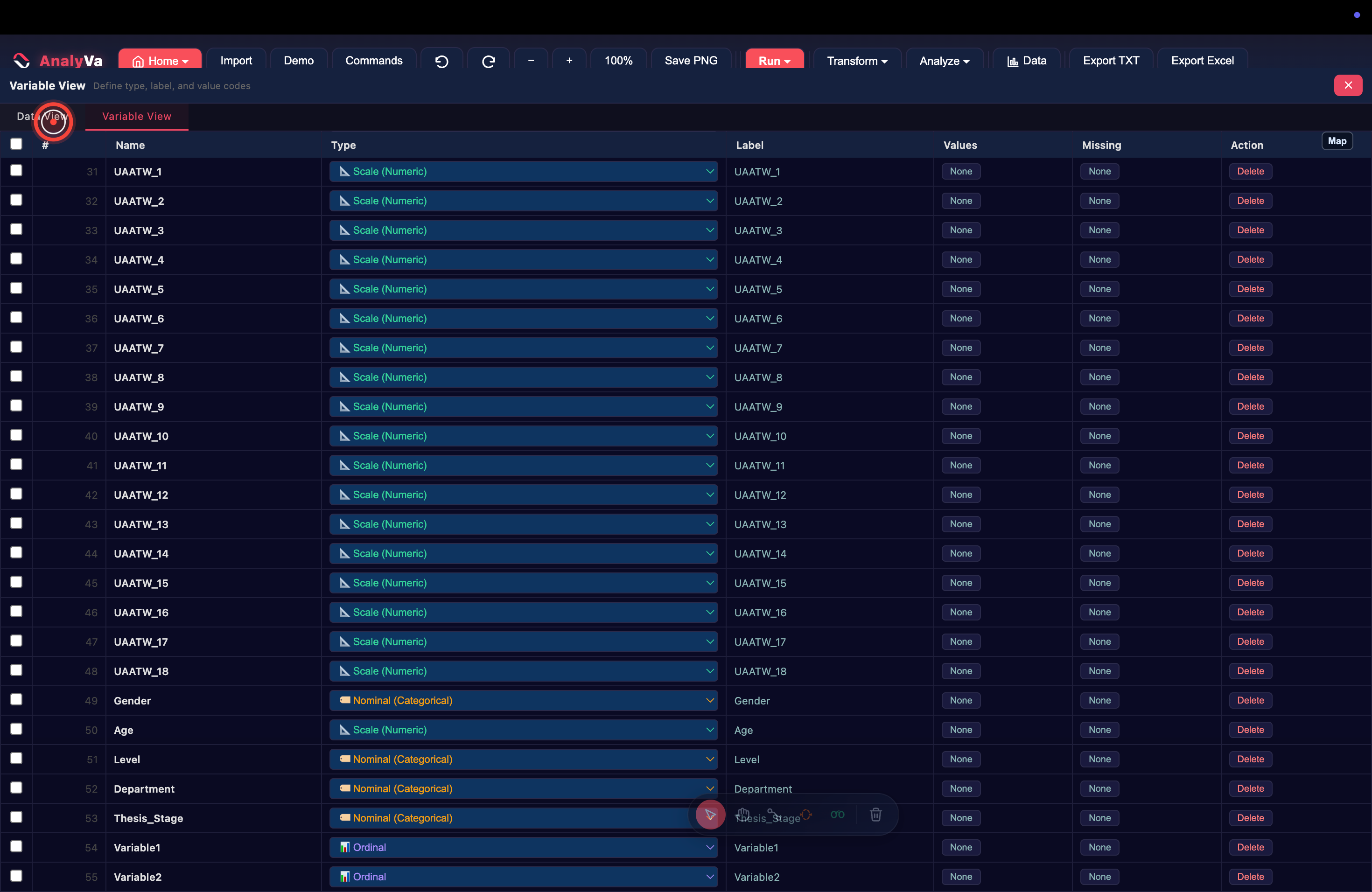
Task: Delete the Thesis_Stage variable
Action: coord(1250,818)
